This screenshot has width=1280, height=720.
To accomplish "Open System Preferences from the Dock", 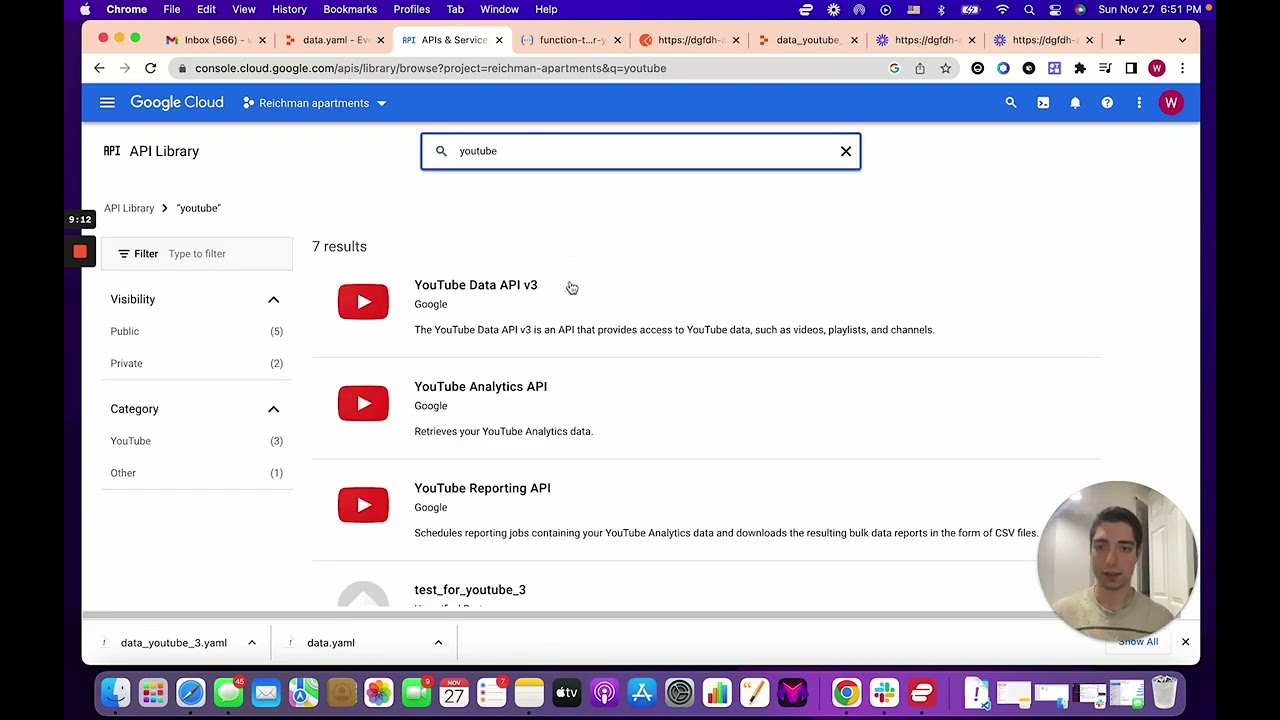I will 680,692.
